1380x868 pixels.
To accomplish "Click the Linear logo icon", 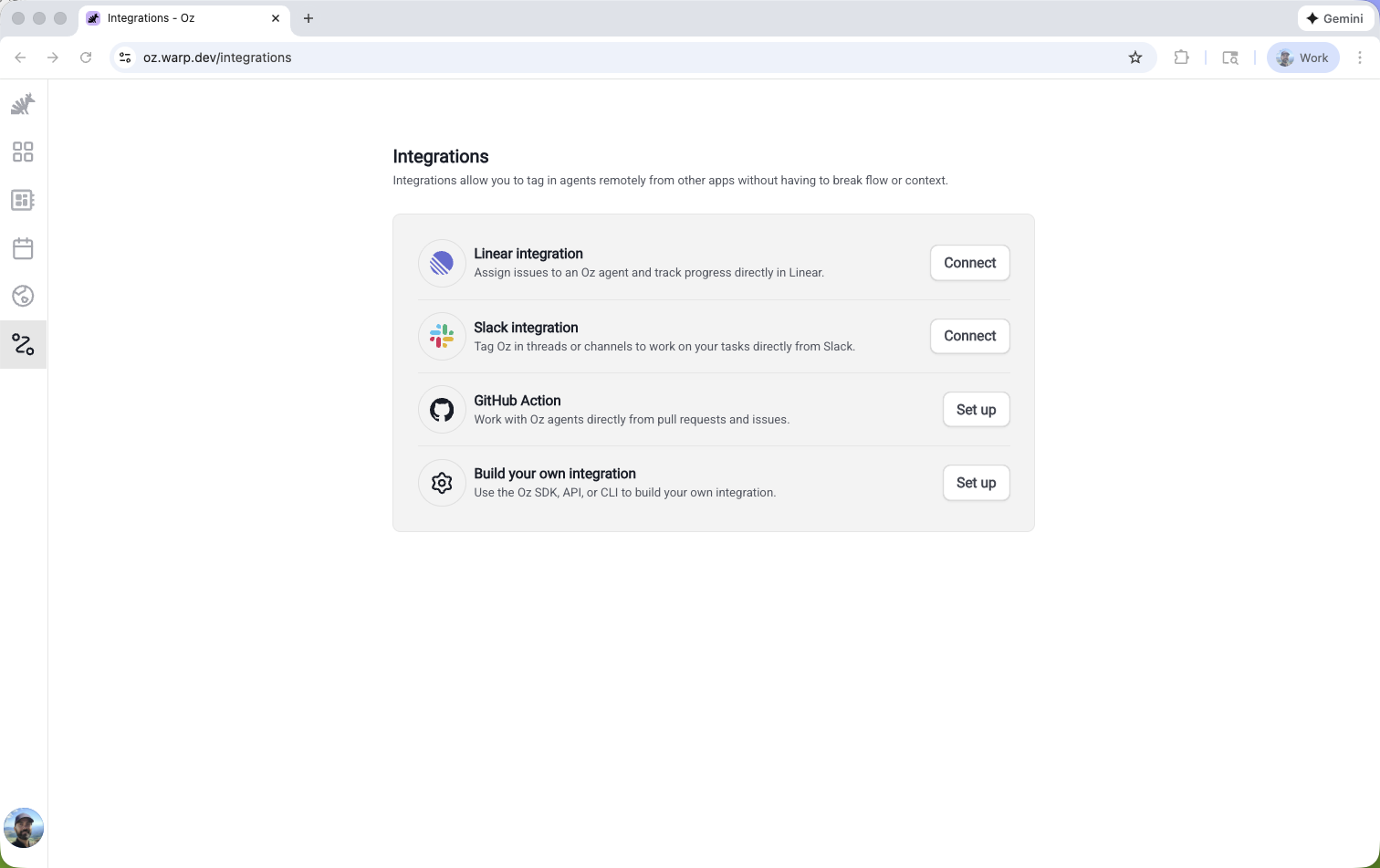I will coord(442,264).
